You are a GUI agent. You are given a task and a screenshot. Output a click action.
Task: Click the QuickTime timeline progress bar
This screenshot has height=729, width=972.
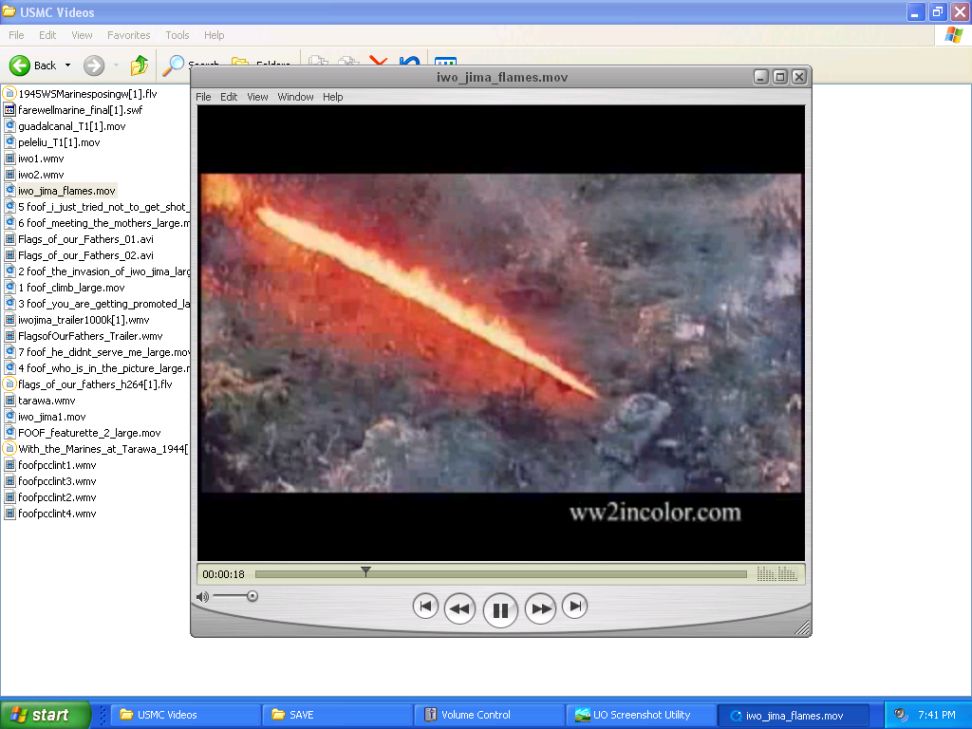pyautogui.click(x=501, y=575)
